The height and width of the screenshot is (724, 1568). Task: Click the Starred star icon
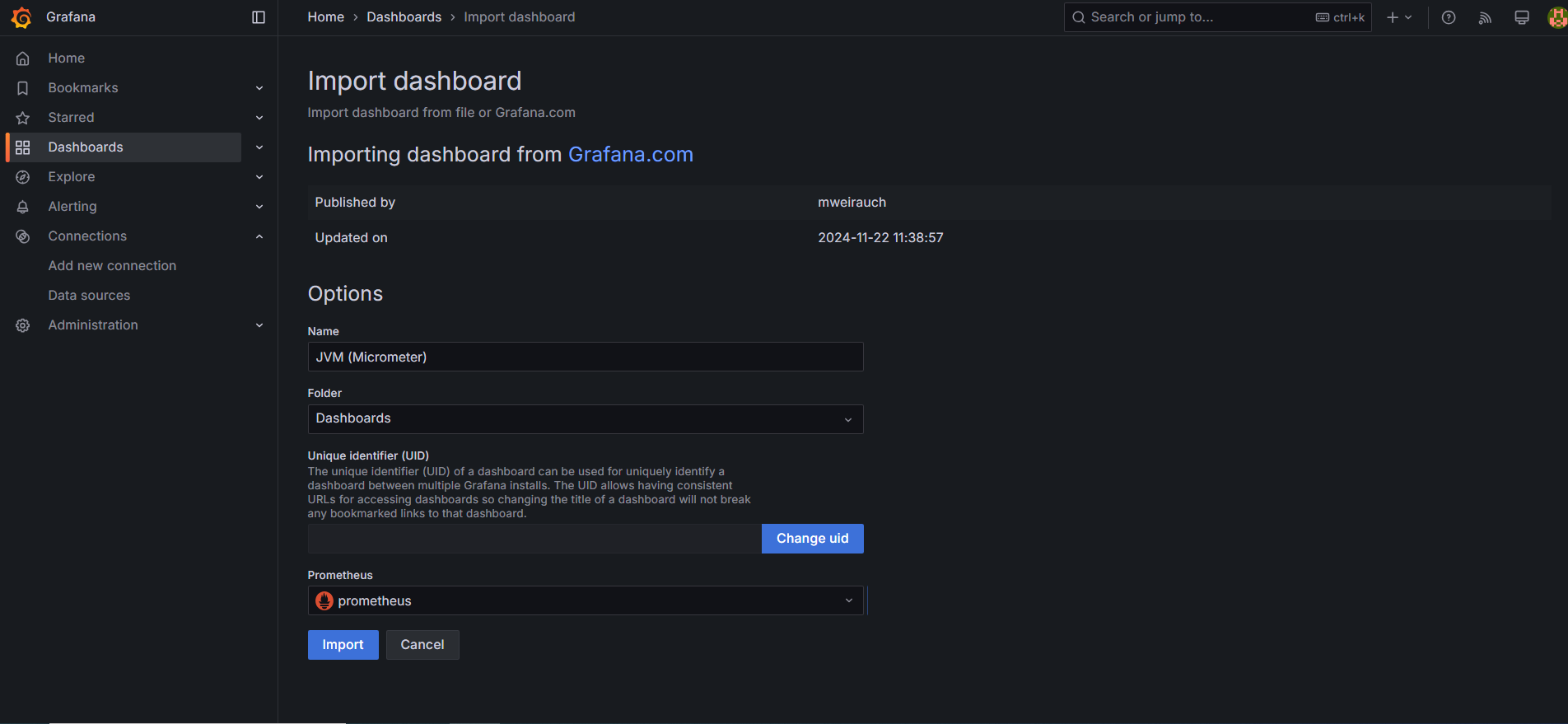click(x=23, y=118)
